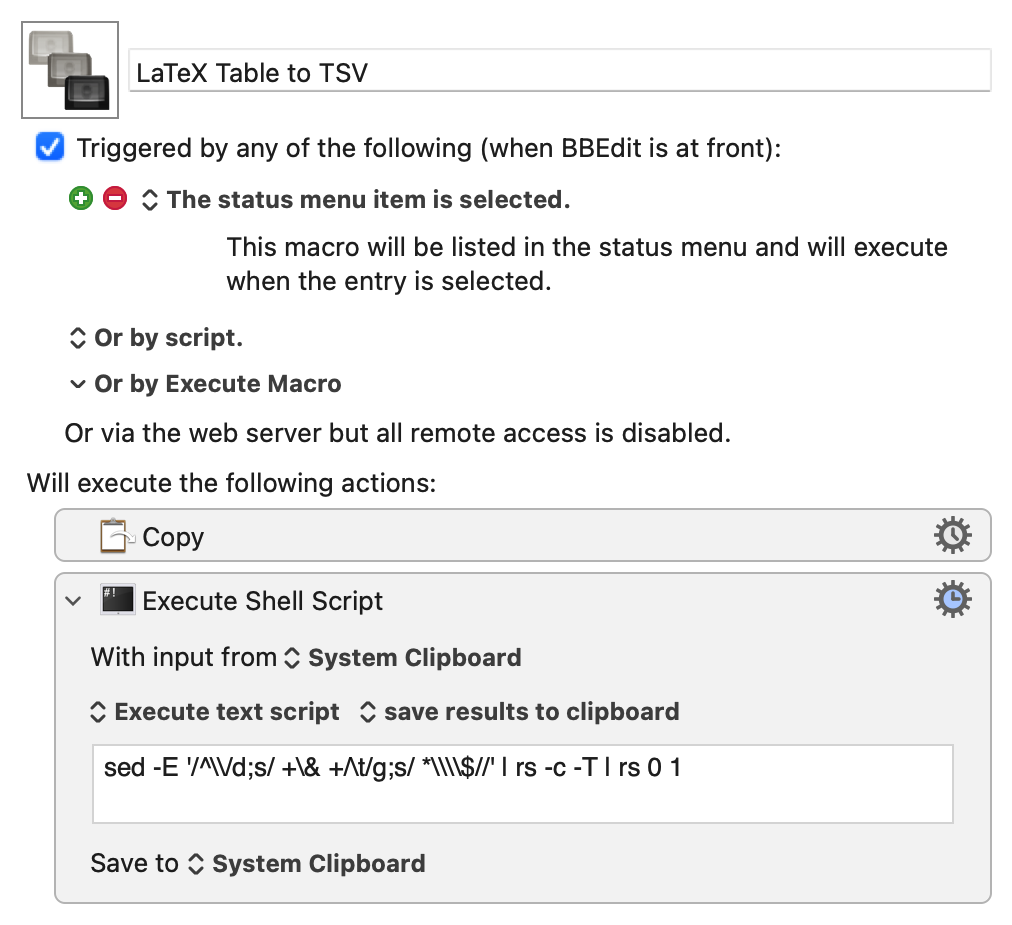
Task: Open the 'Execute text script' popup
Action: click(216, 712)
